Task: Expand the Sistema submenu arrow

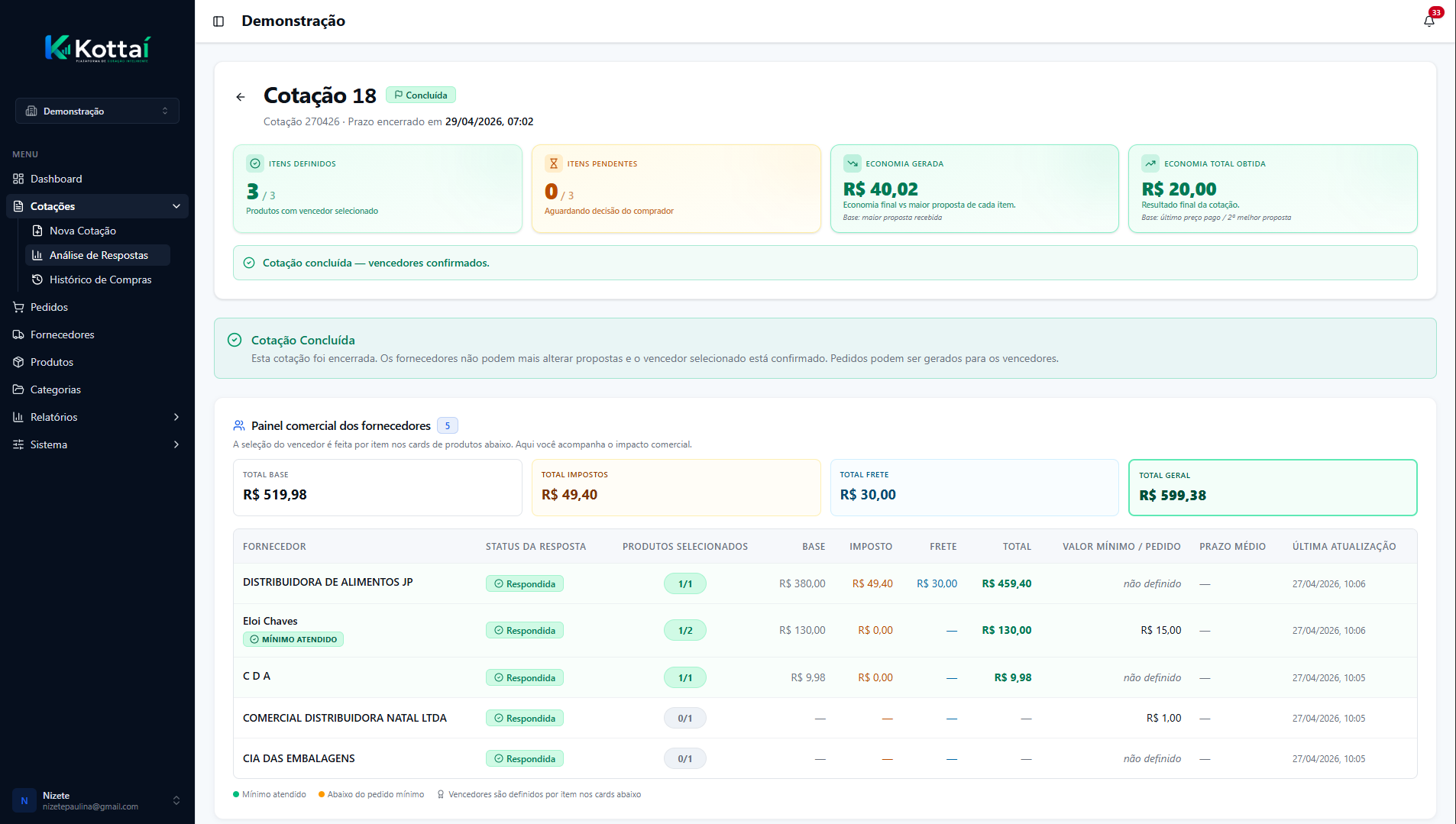Action: tap(176, 444)
